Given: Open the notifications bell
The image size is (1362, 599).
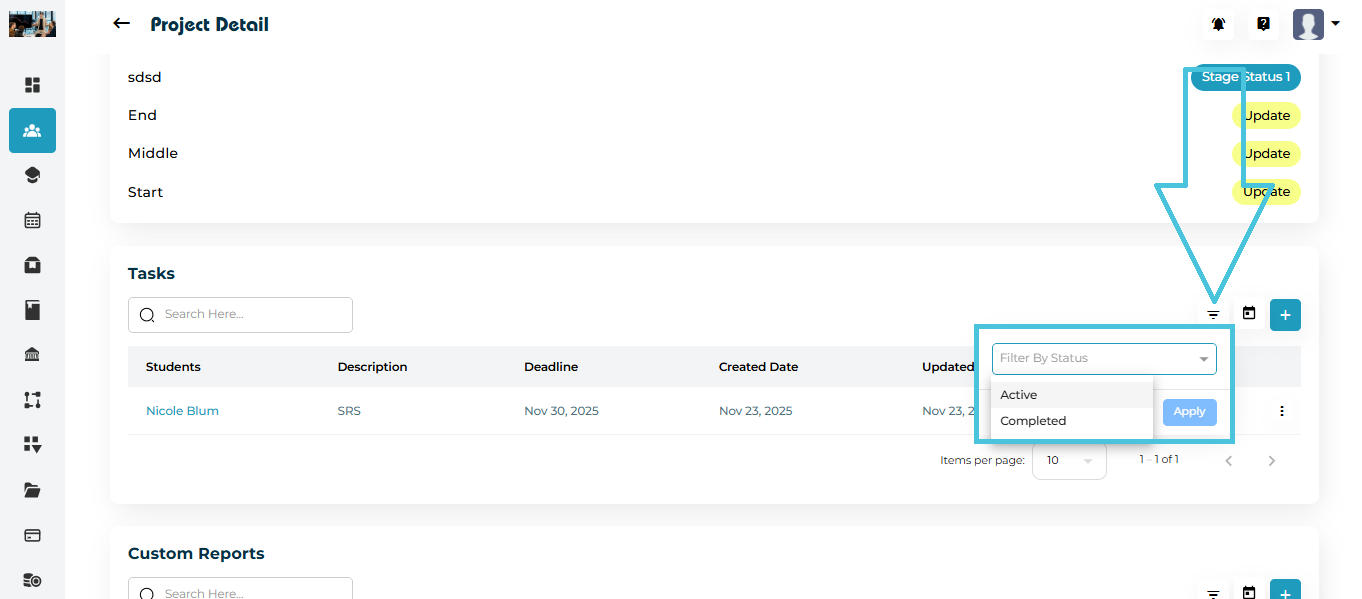Looking at the screenshot, I should (x=1218, y=24).
